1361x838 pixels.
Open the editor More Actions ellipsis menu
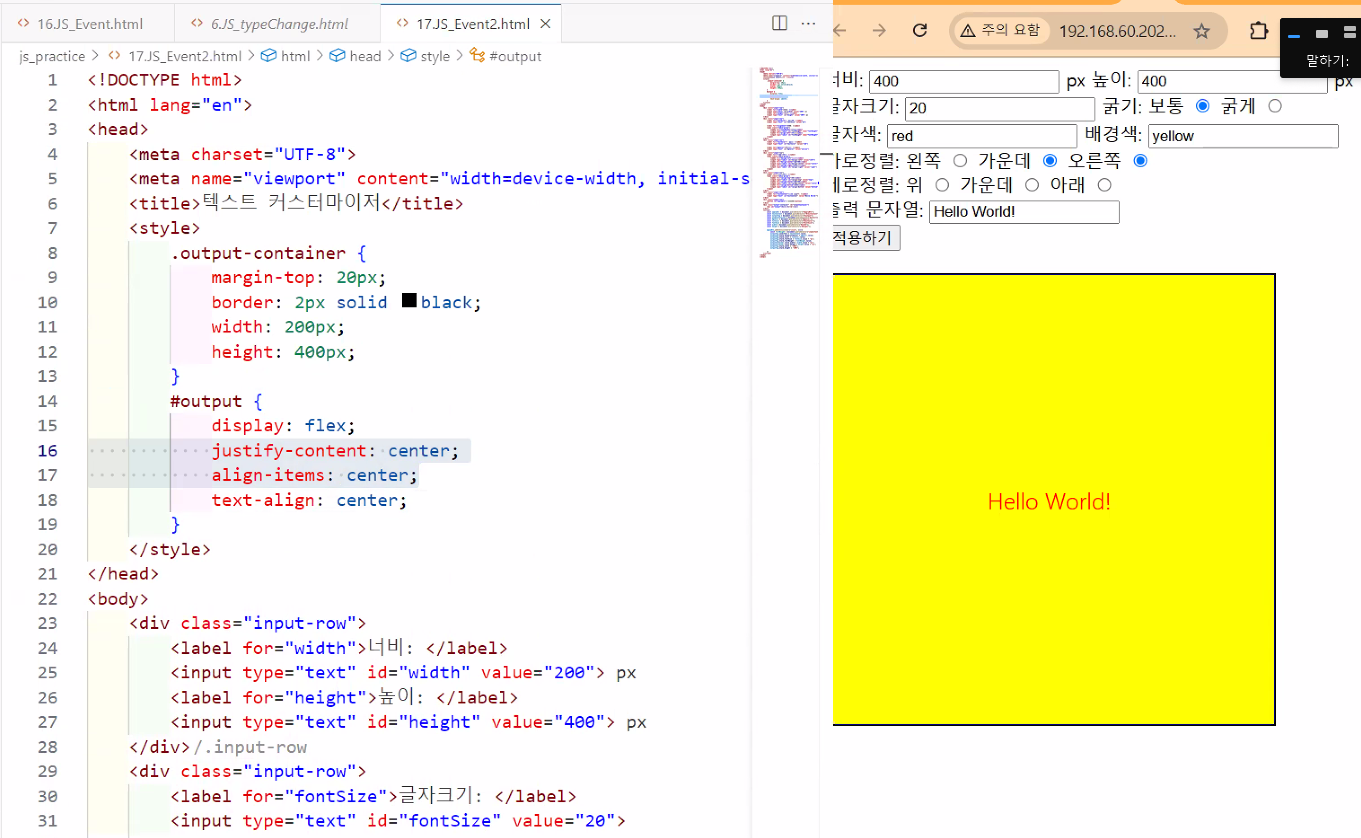click(809, 23)
